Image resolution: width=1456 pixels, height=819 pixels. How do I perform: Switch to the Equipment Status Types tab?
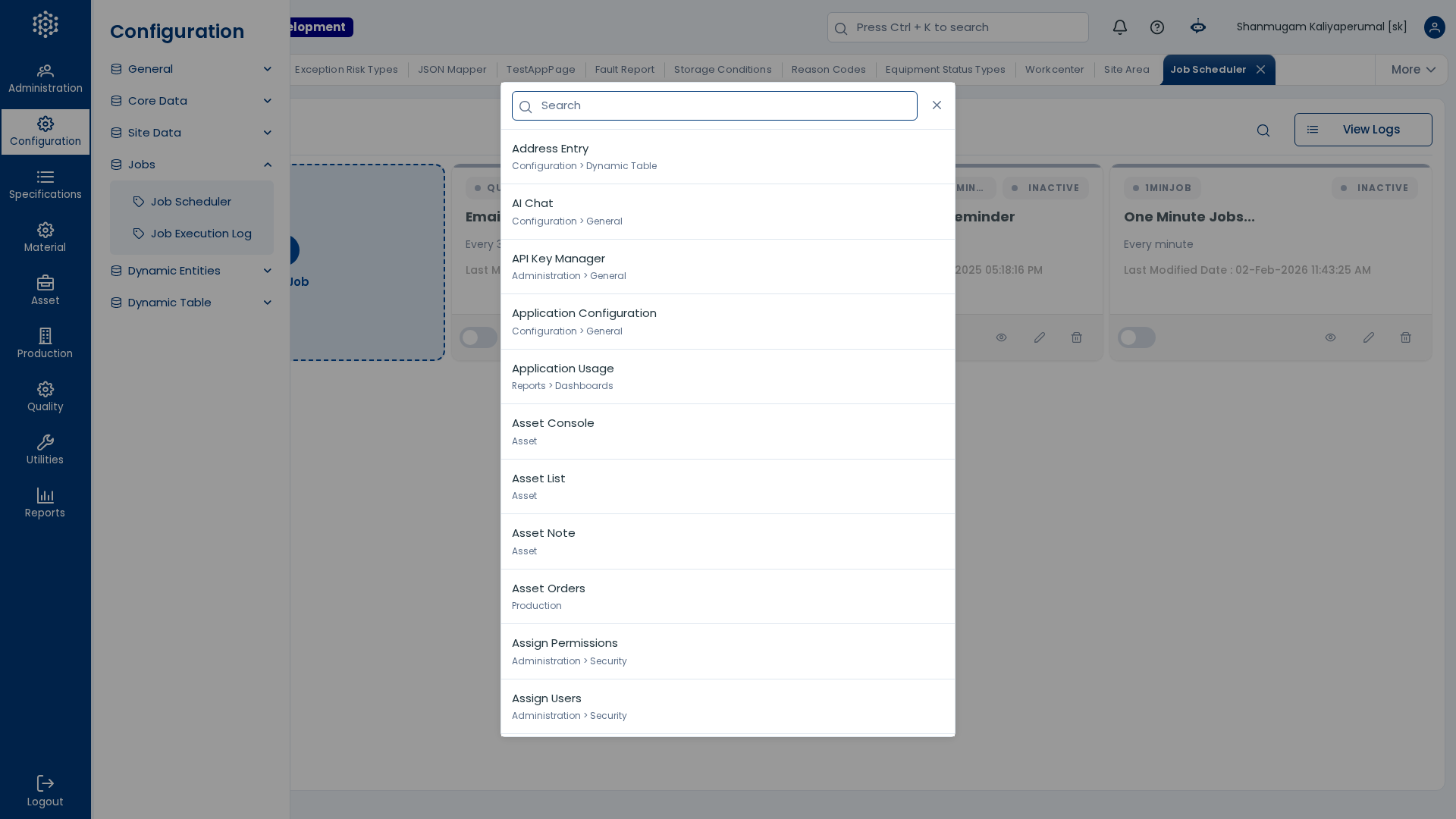[x=946, y=70]
